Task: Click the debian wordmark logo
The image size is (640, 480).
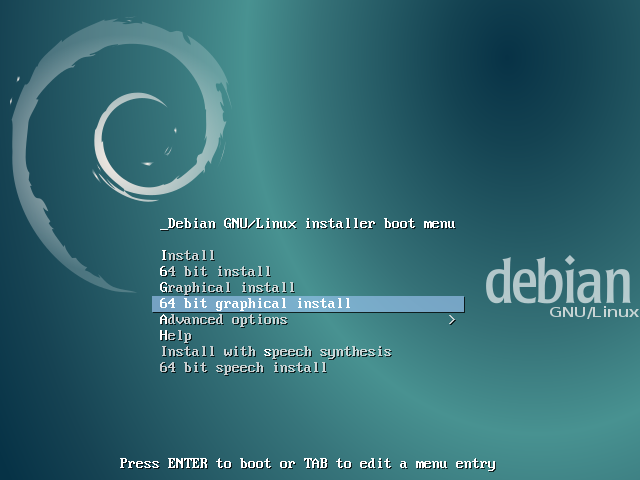Action: (560, 283)
